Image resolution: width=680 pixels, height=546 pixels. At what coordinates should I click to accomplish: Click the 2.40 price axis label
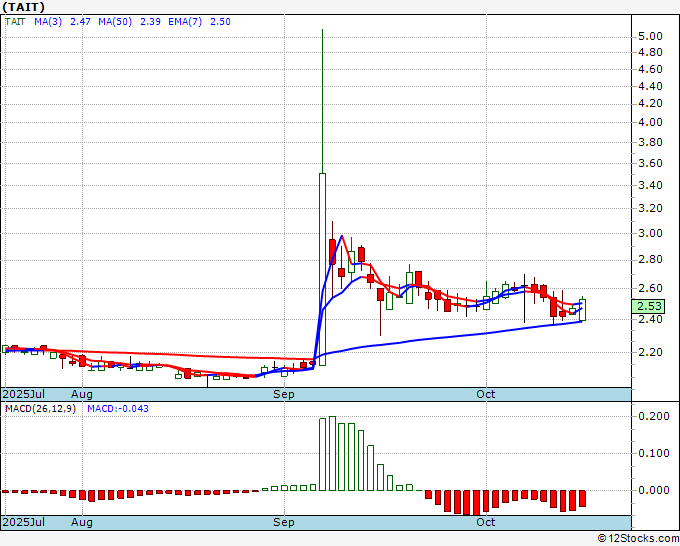651,319
